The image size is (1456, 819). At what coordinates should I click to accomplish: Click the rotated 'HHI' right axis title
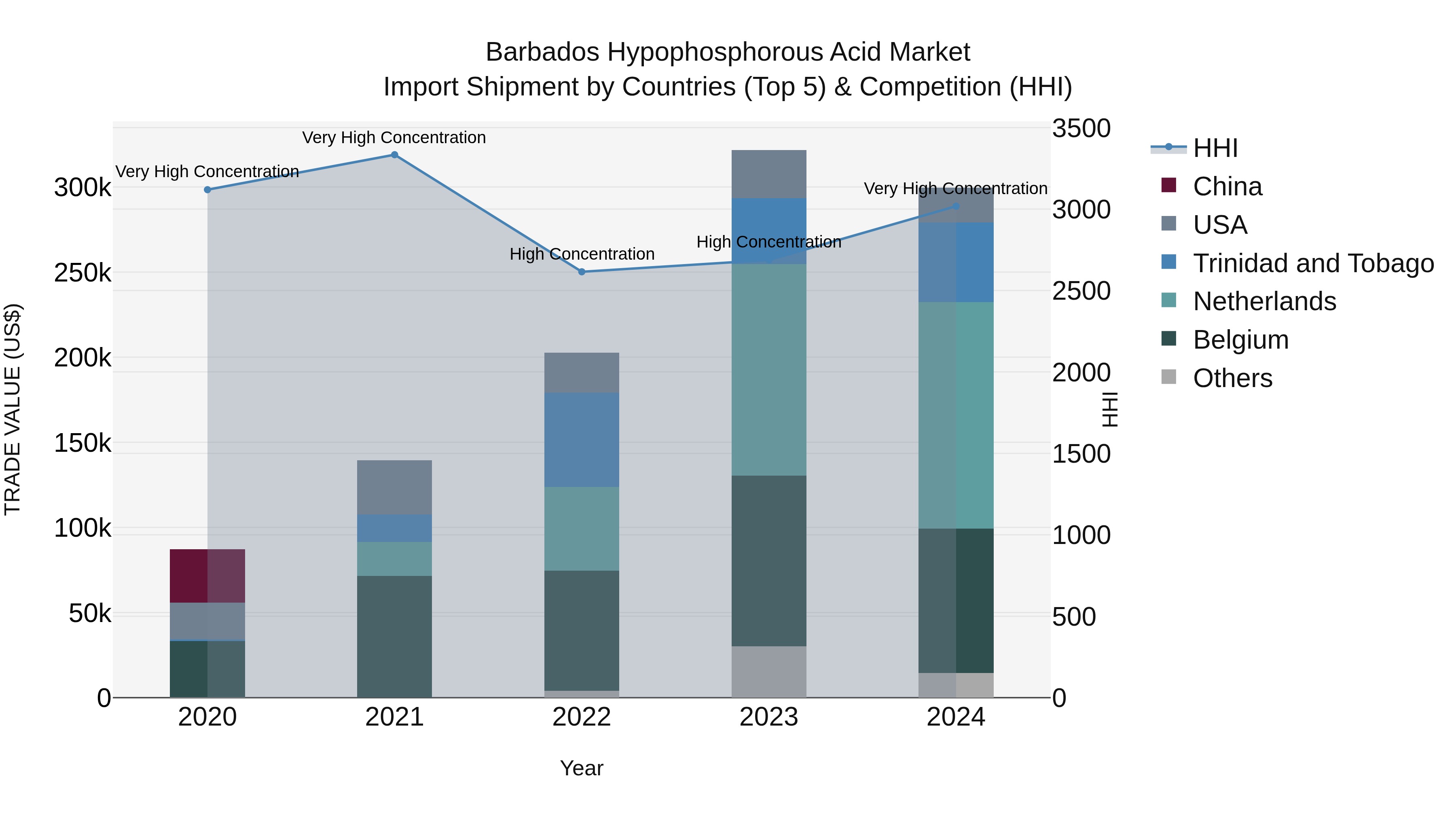[1110, 410]
